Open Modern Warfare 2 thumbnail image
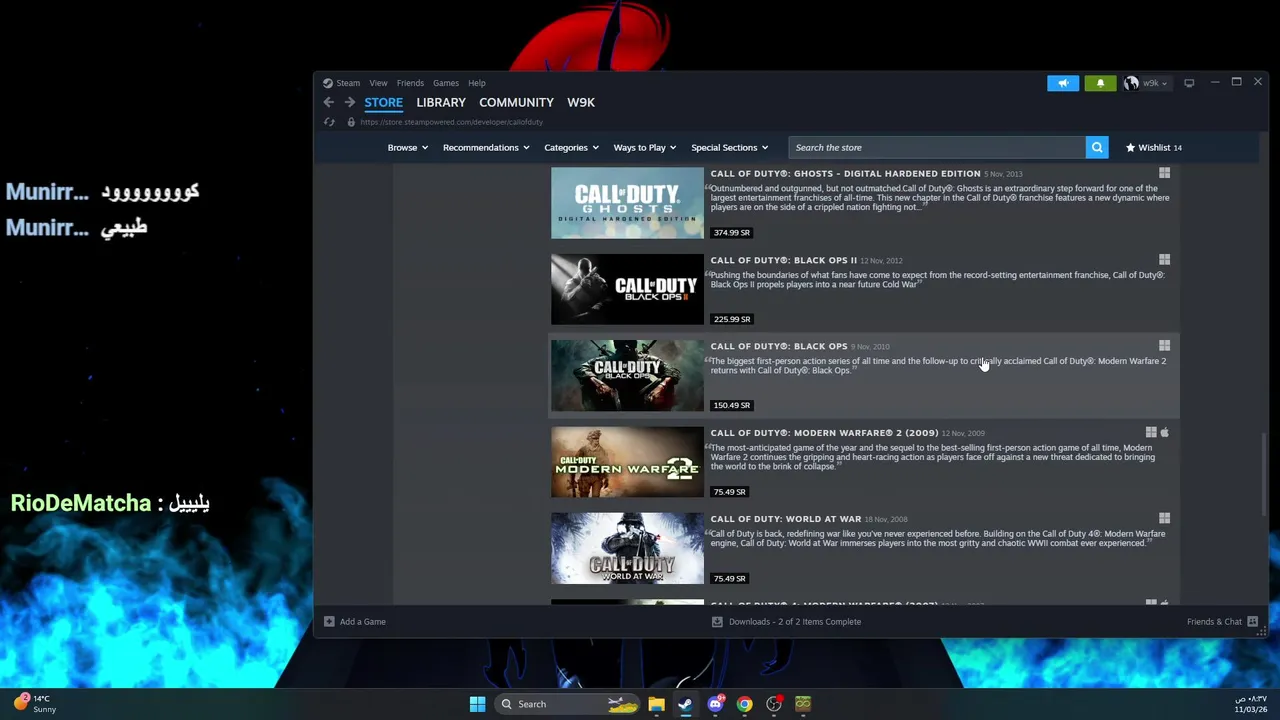 tap(627, 462)
